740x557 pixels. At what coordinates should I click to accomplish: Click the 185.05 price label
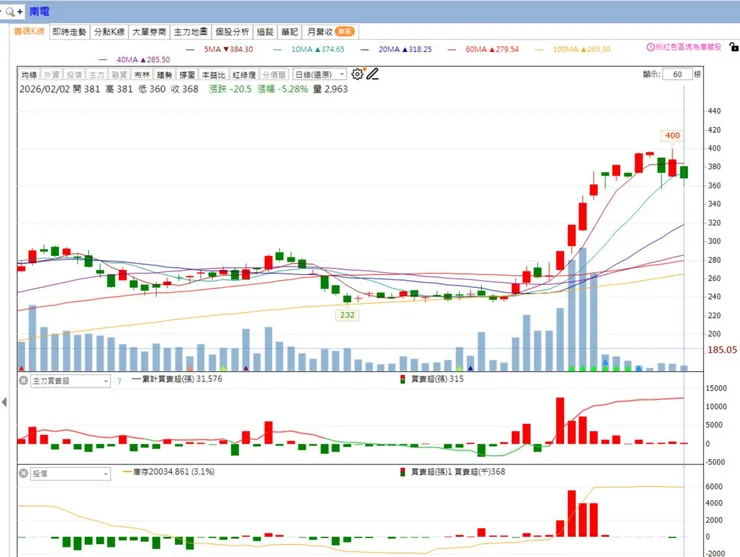(x=722, y=350)
